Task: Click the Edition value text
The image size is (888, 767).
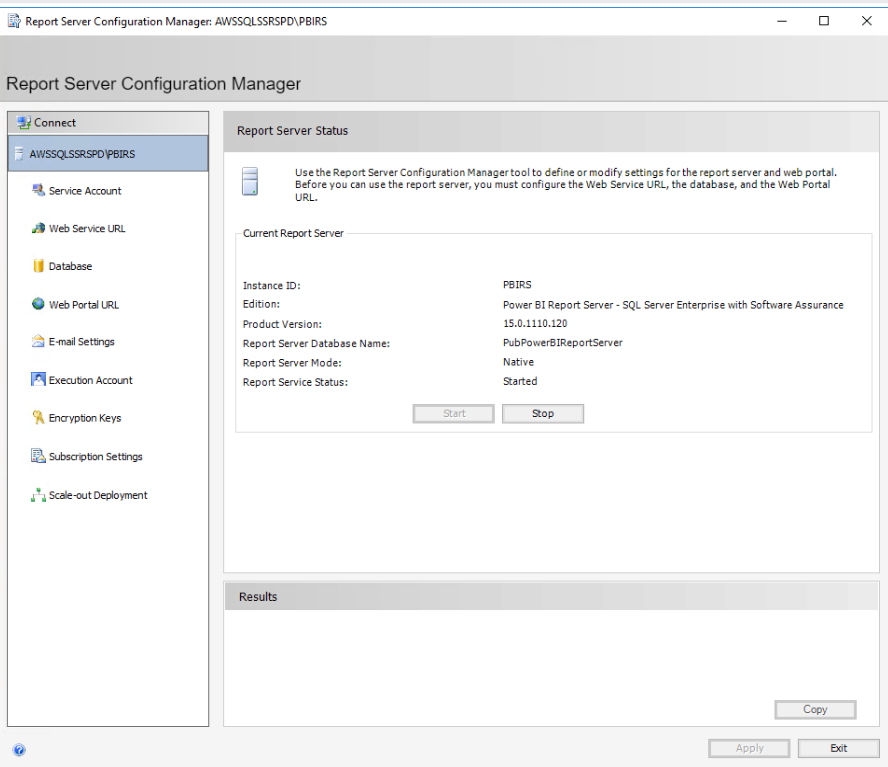Action: click(673, 305)
